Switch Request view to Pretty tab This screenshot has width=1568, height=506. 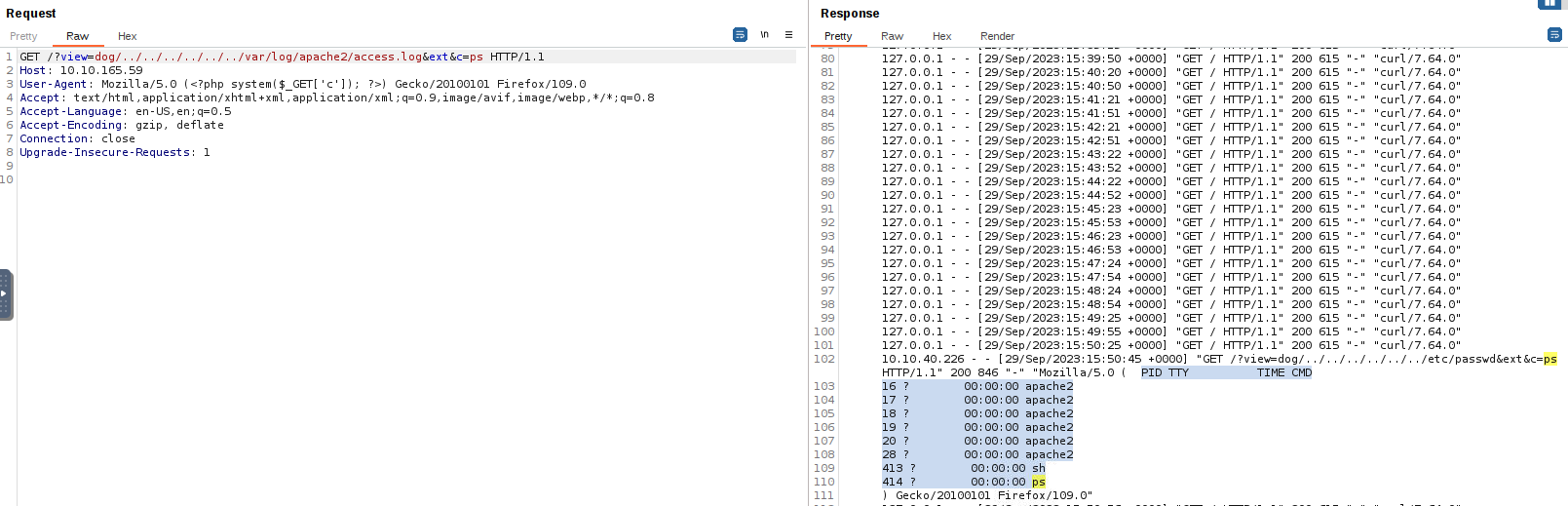point(23,36)
